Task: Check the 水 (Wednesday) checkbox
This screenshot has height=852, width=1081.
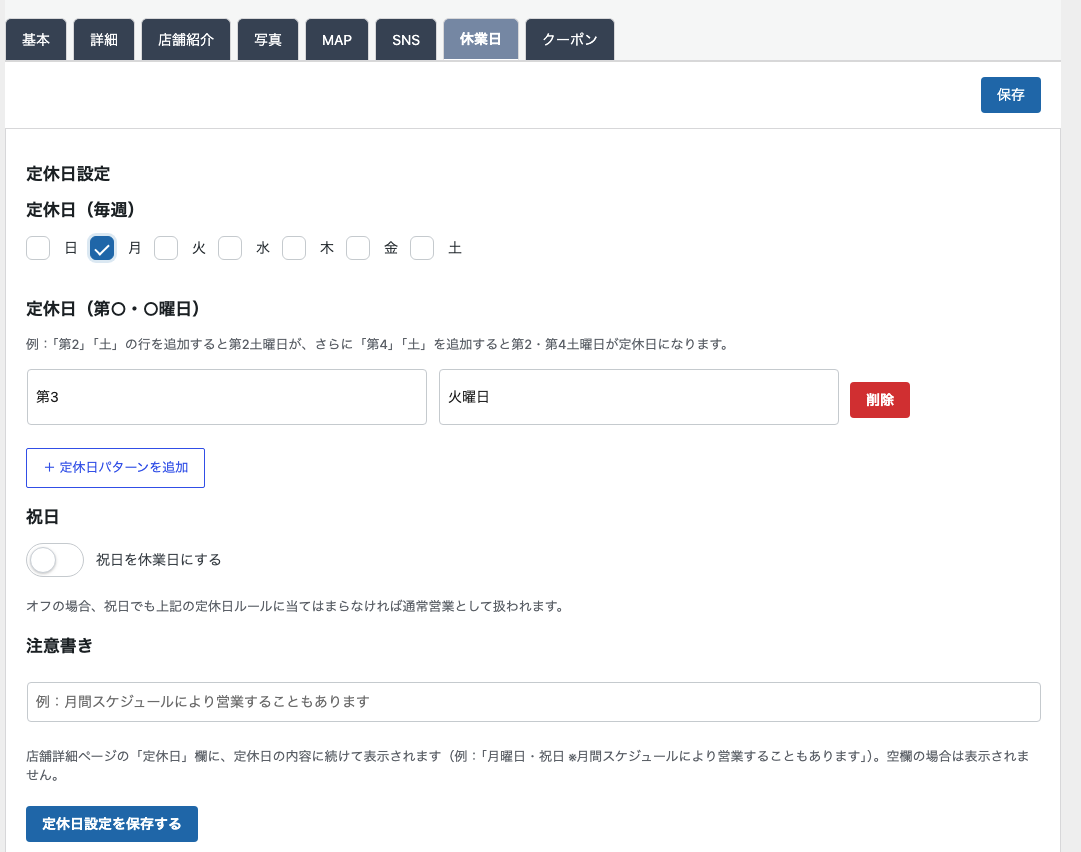Action: [230, 248]
